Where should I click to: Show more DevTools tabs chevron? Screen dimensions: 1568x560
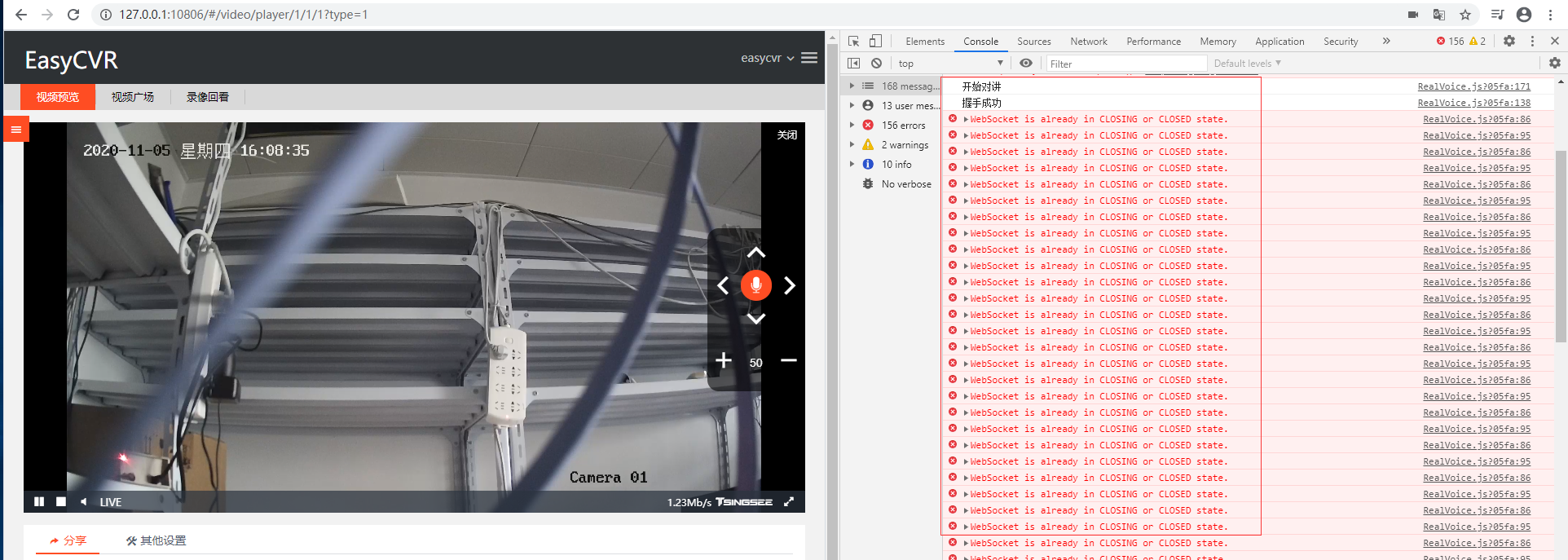1386,41
